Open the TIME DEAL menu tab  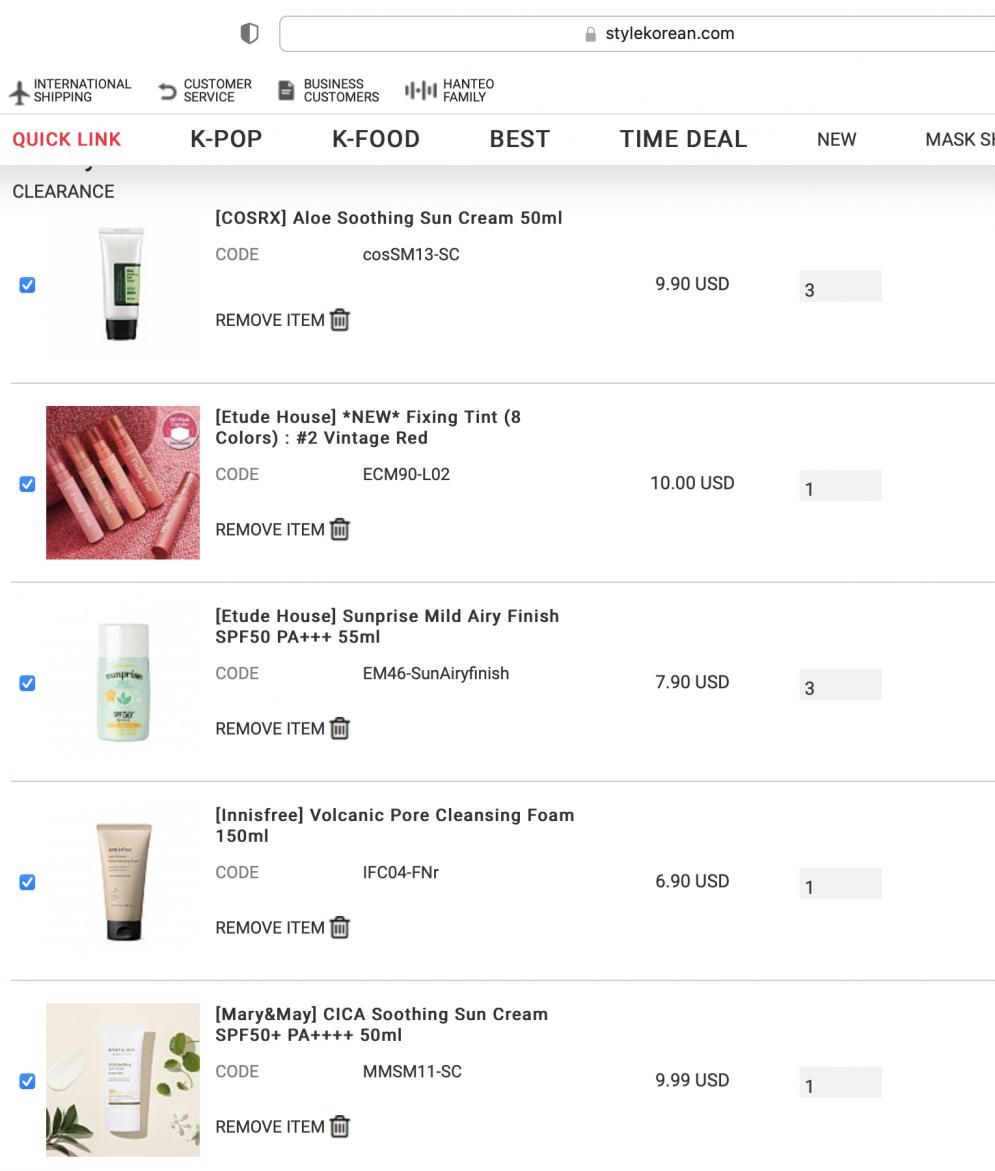pyautogui.click(x=683, y=139)
